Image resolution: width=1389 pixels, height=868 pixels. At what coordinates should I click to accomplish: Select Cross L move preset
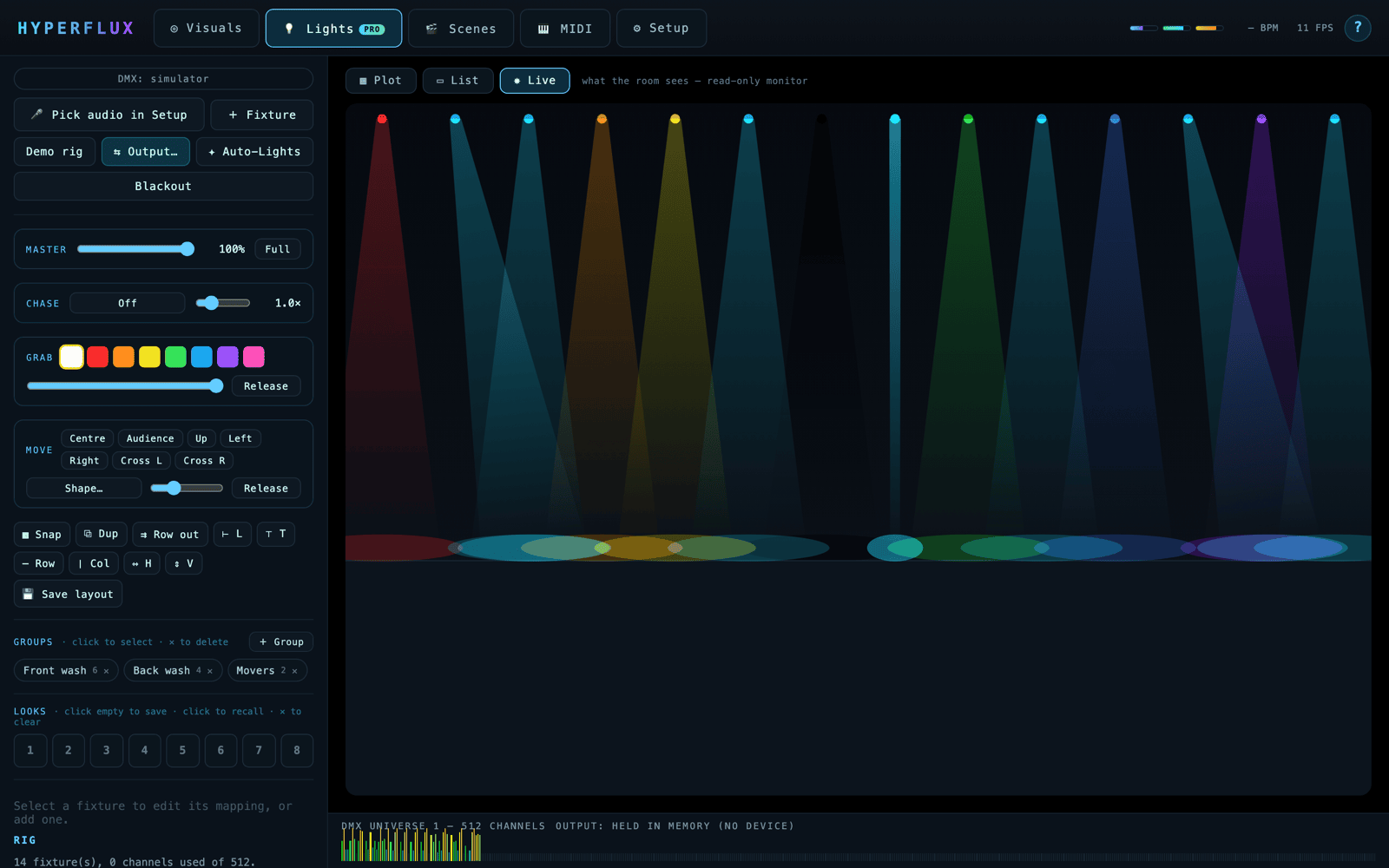(x=142, y=461)
